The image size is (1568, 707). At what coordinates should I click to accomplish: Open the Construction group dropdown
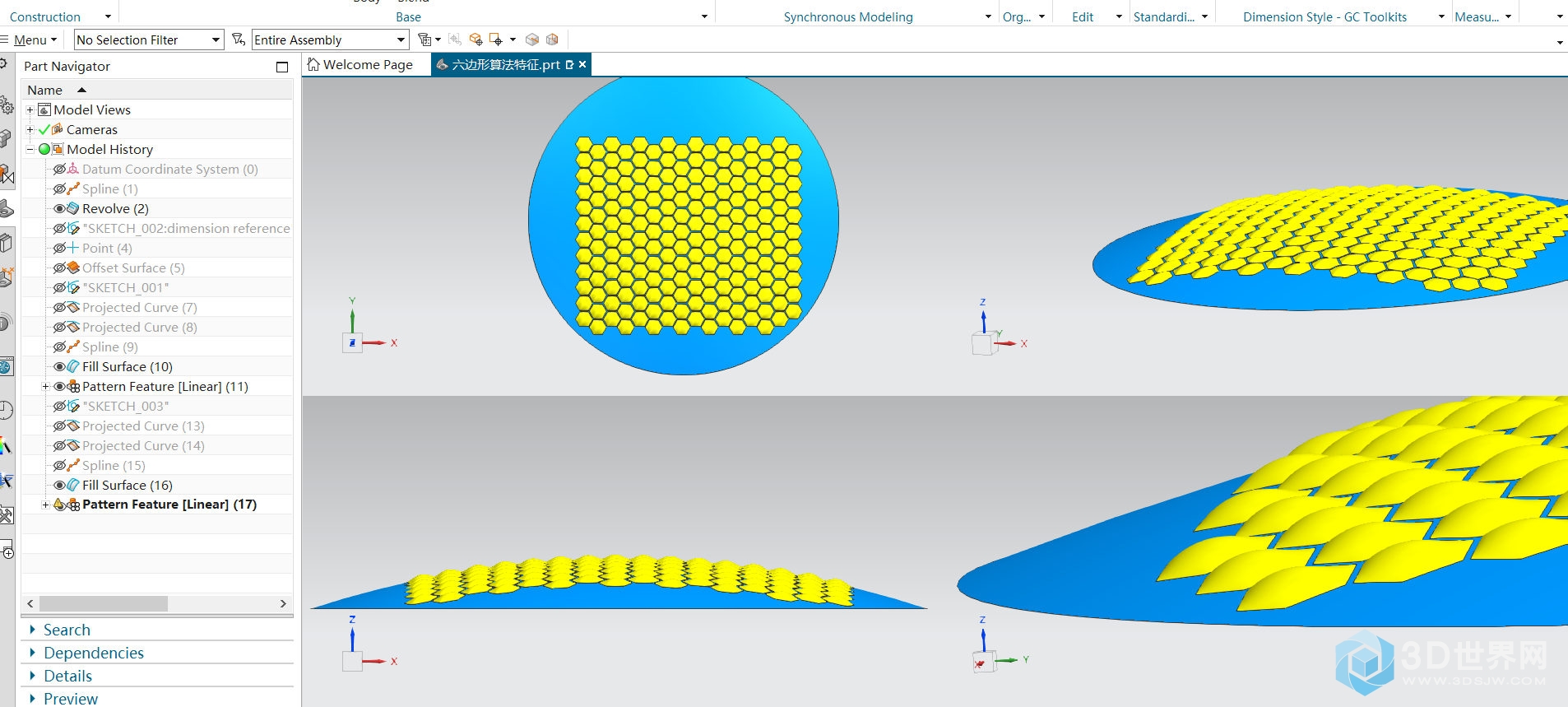tap(108, 16)
